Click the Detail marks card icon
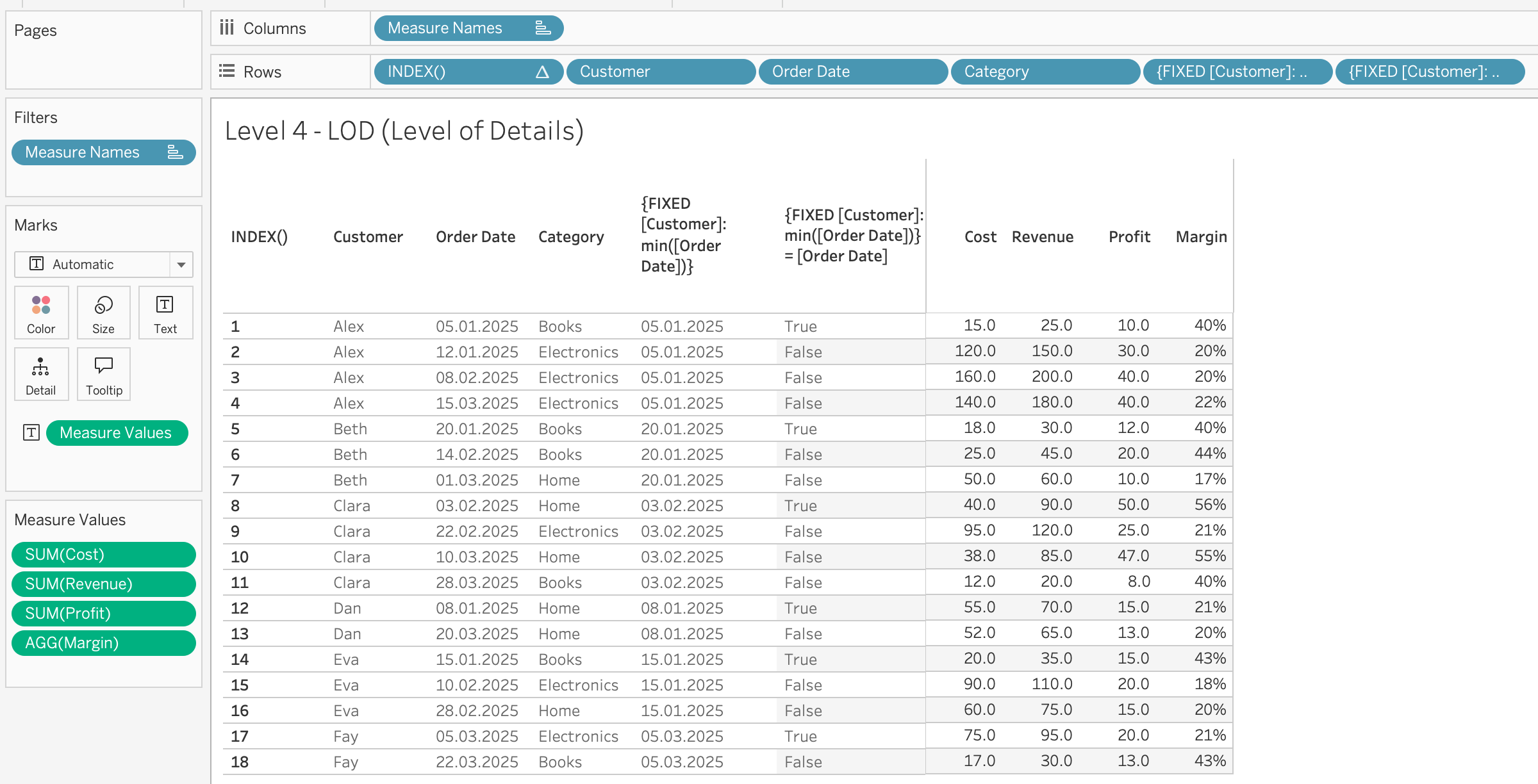Viewport: 1538px width, 784px height. pos(40,368)
